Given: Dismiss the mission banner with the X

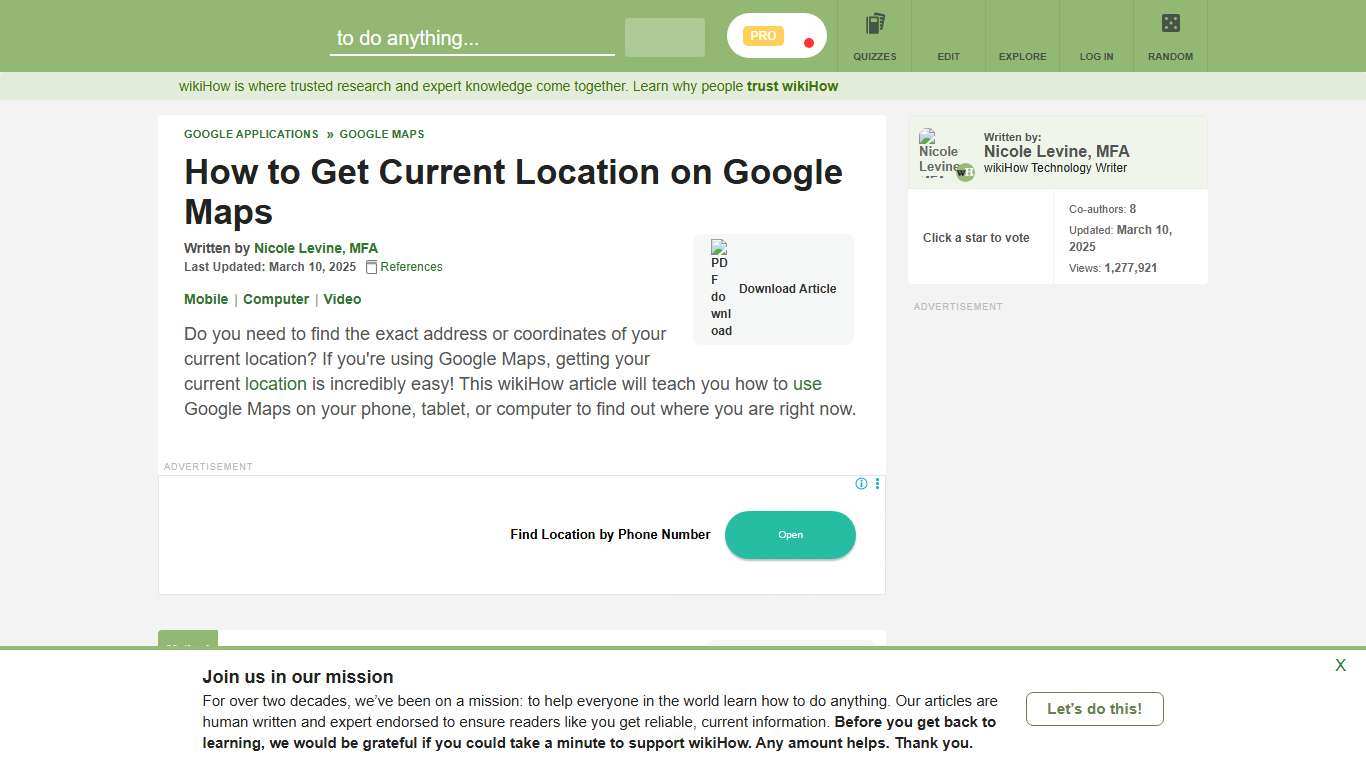Looking at the screenshot, I should click(x=1340, y=665).
